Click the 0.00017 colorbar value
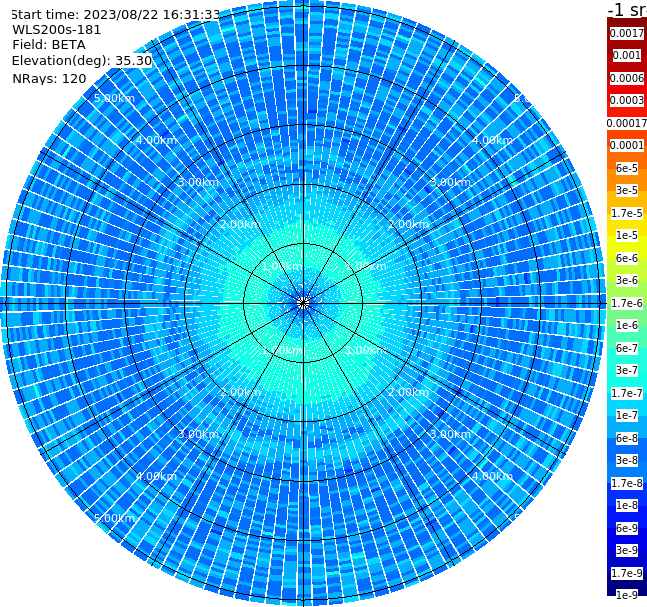 (627, 123)
